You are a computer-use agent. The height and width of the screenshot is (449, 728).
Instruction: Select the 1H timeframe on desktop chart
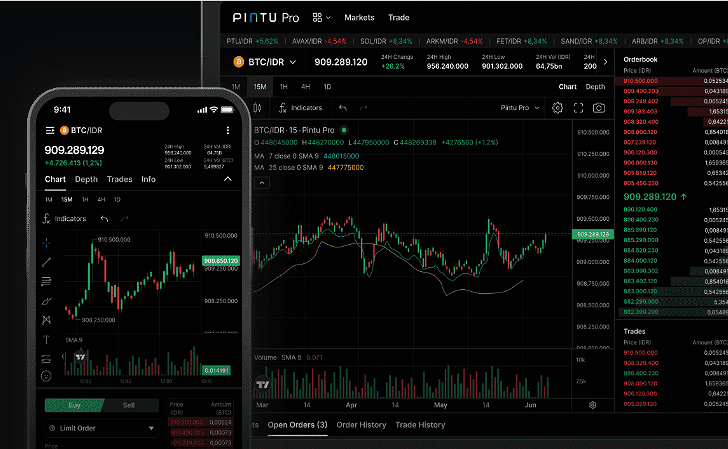point(283,87)
